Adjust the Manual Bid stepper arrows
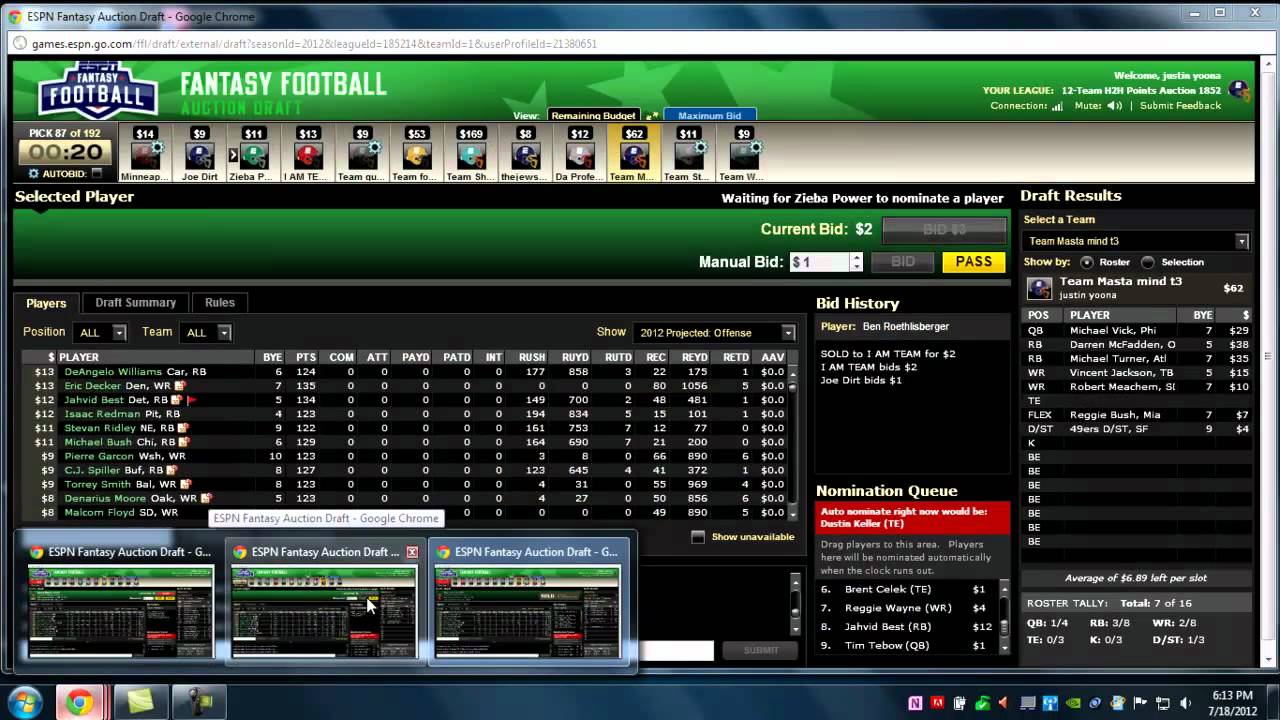1280x720 pixels. (x=856, y=262)
